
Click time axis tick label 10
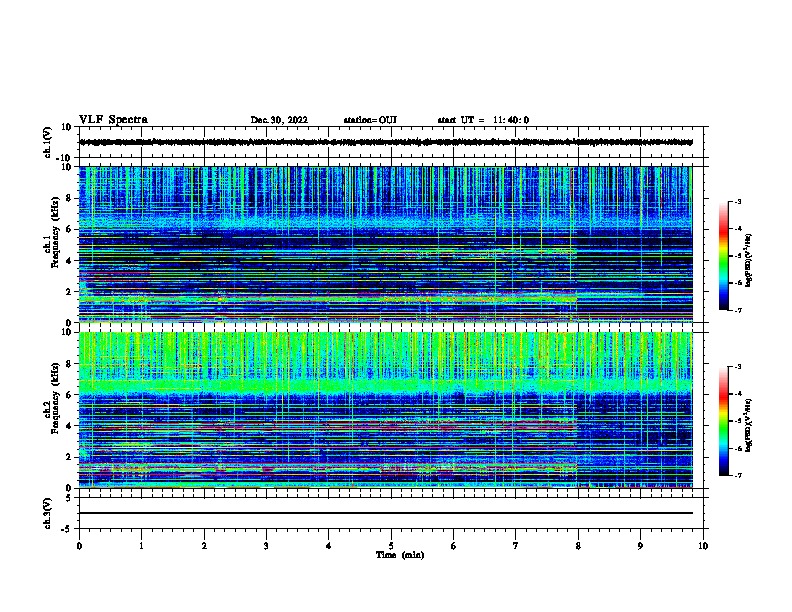click(x=703, y=546)
